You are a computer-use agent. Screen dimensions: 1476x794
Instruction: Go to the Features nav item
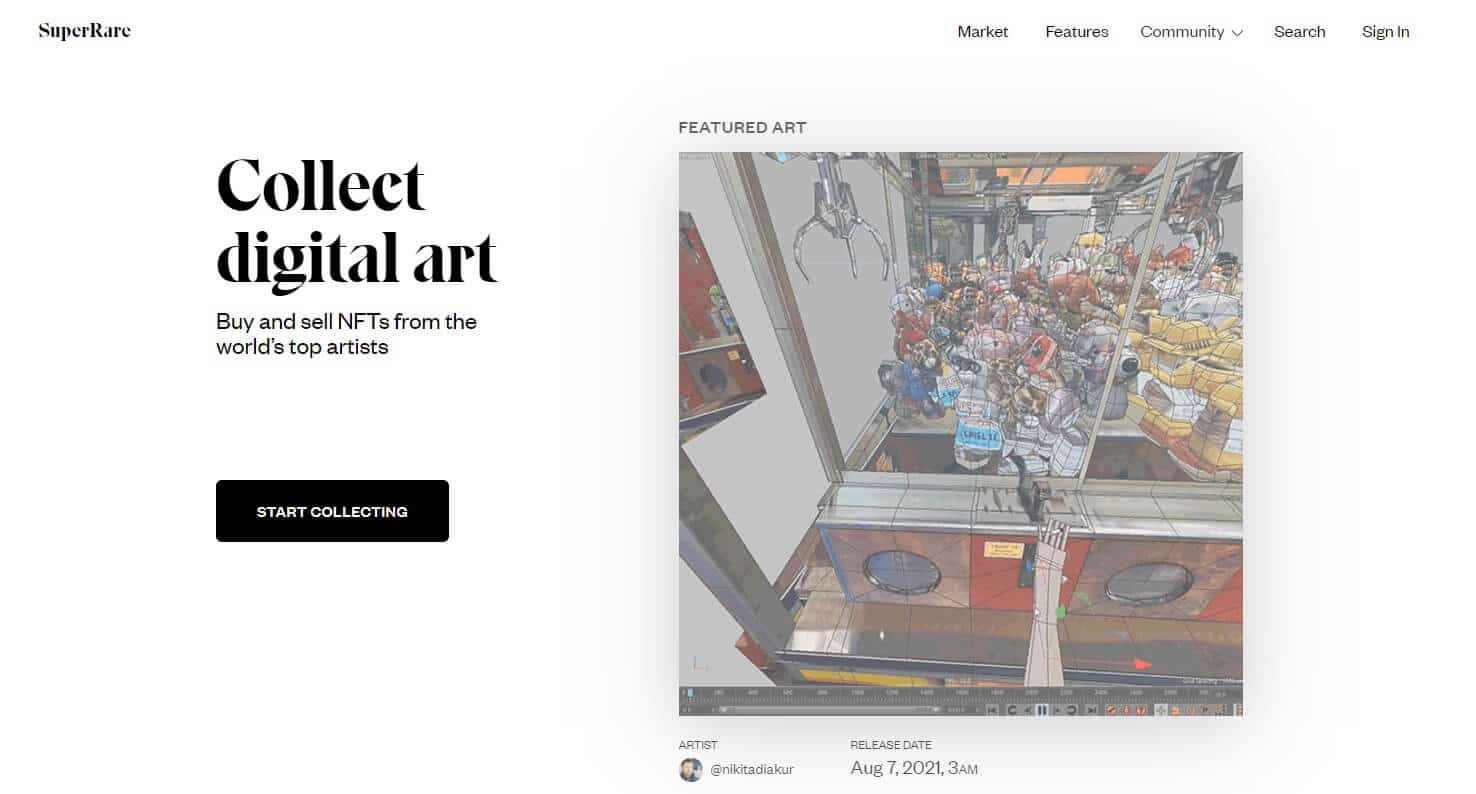[x=1077, y=32]
